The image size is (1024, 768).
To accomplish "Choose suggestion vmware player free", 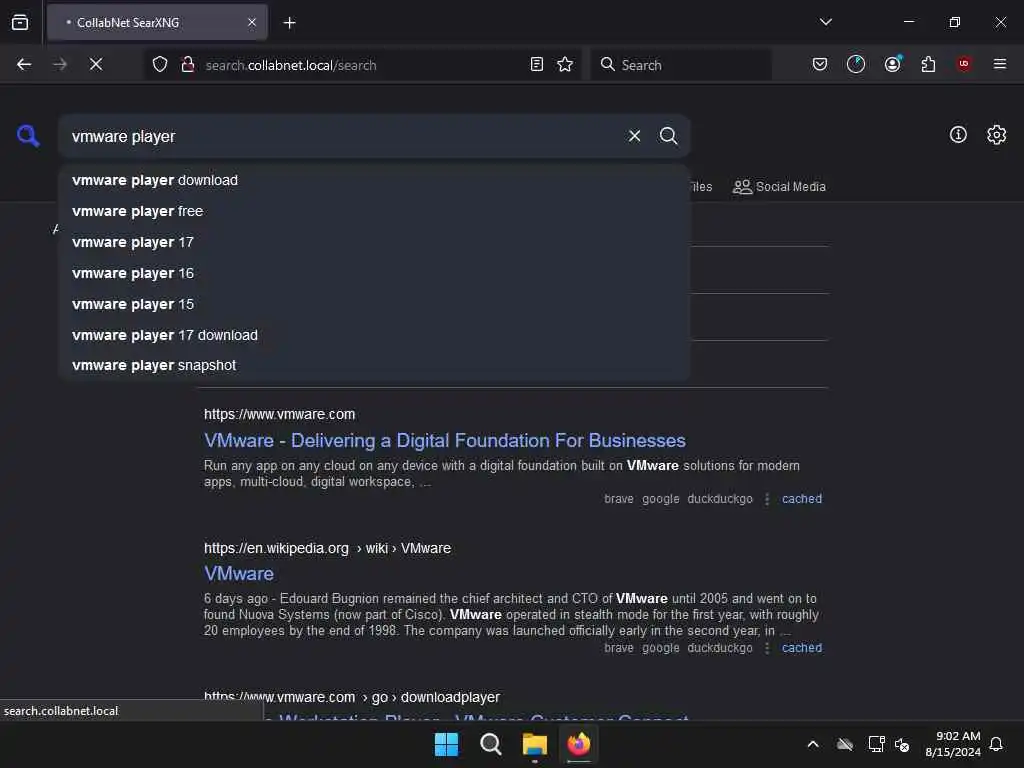I will pos(374,211).
